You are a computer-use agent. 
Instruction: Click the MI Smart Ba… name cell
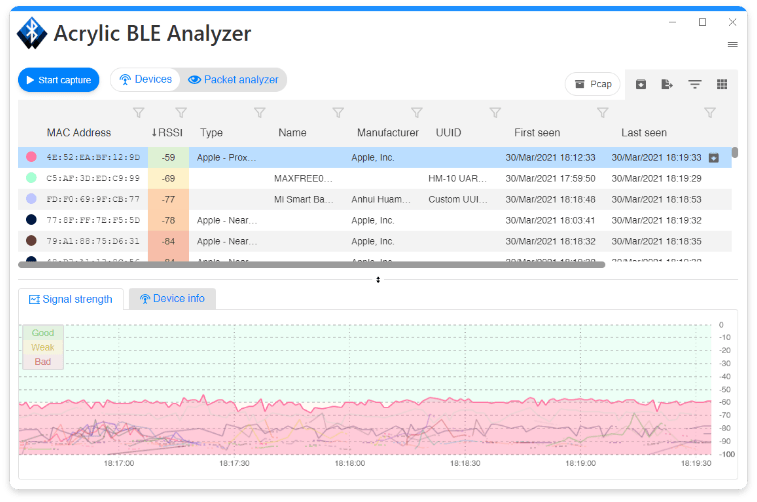point(304,199)
